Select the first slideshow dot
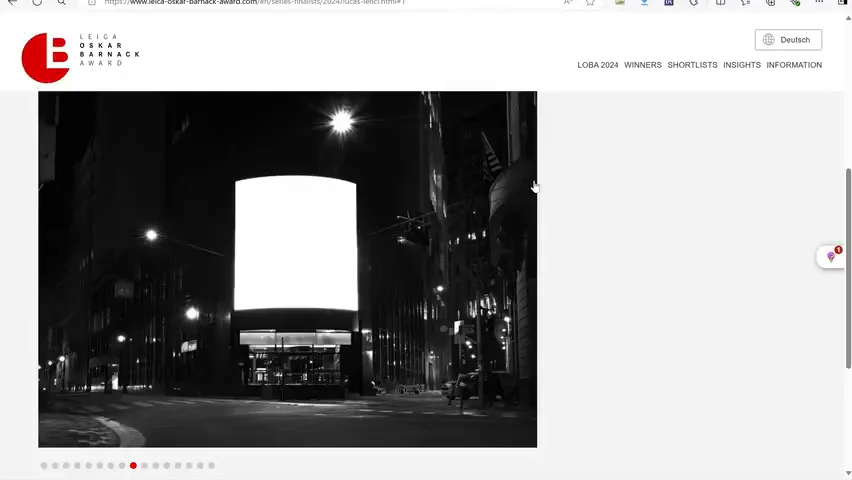Screen dimensions: 852x480 pyautogui.click(x=44, y=465)
